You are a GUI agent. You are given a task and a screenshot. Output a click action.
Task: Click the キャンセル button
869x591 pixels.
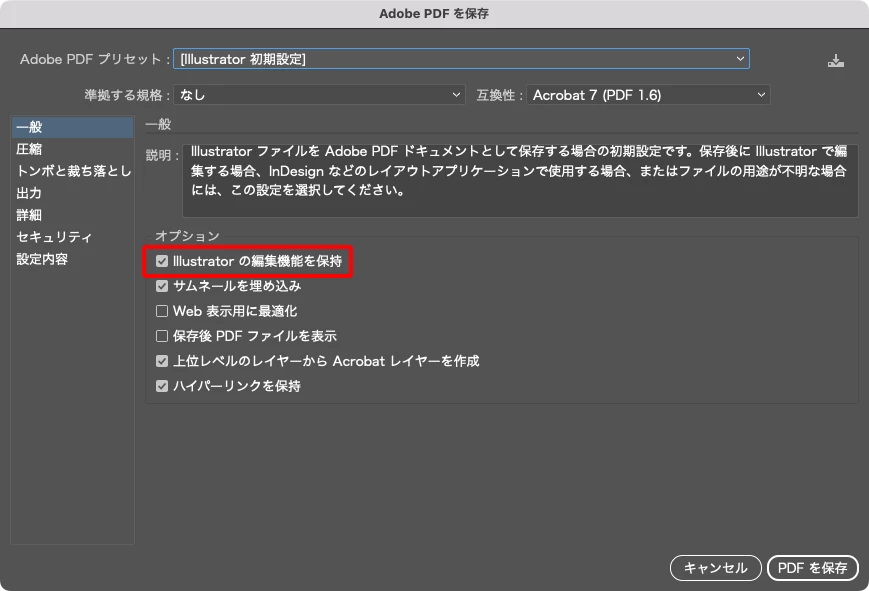point(715,568)
